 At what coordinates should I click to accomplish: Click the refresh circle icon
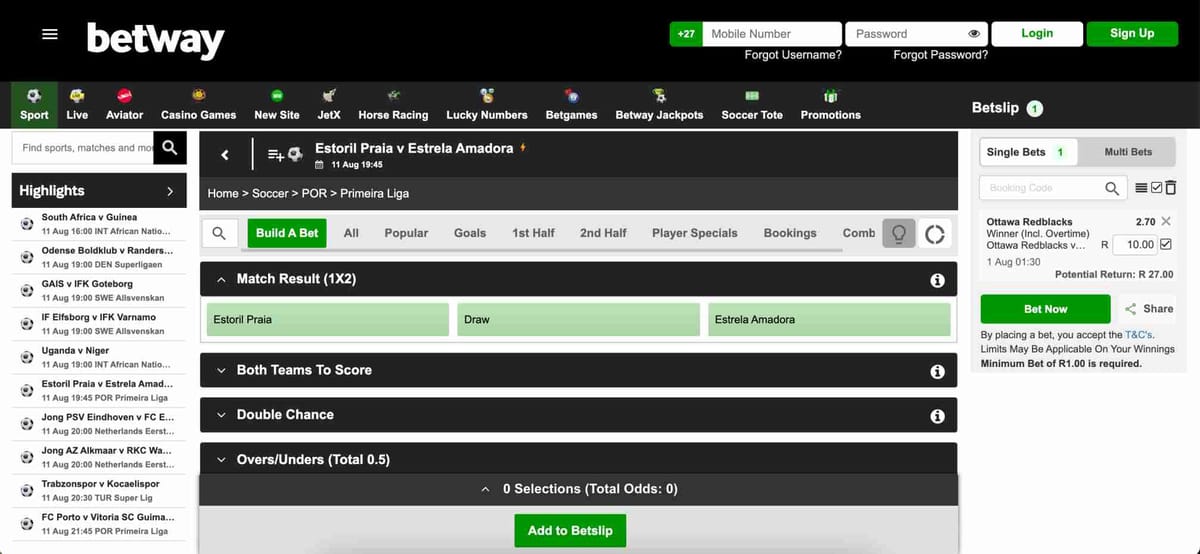pyautogui.click(x=935, y=233)
